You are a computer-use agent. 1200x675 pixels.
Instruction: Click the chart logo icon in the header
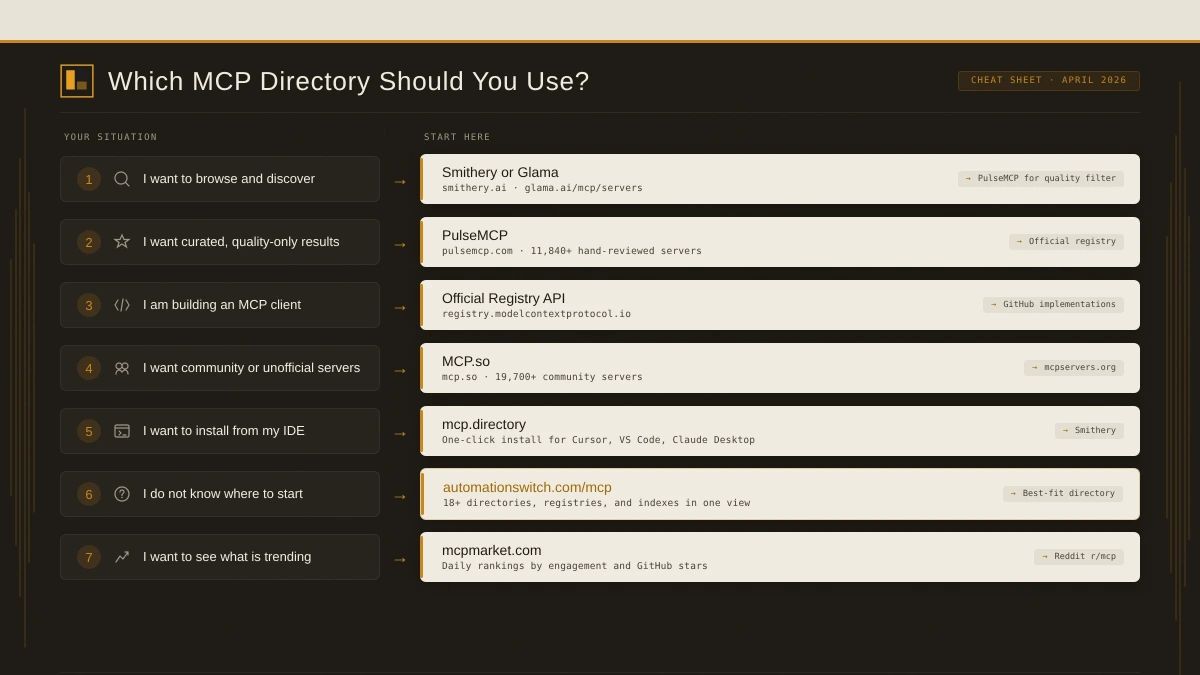coord(75,81)
